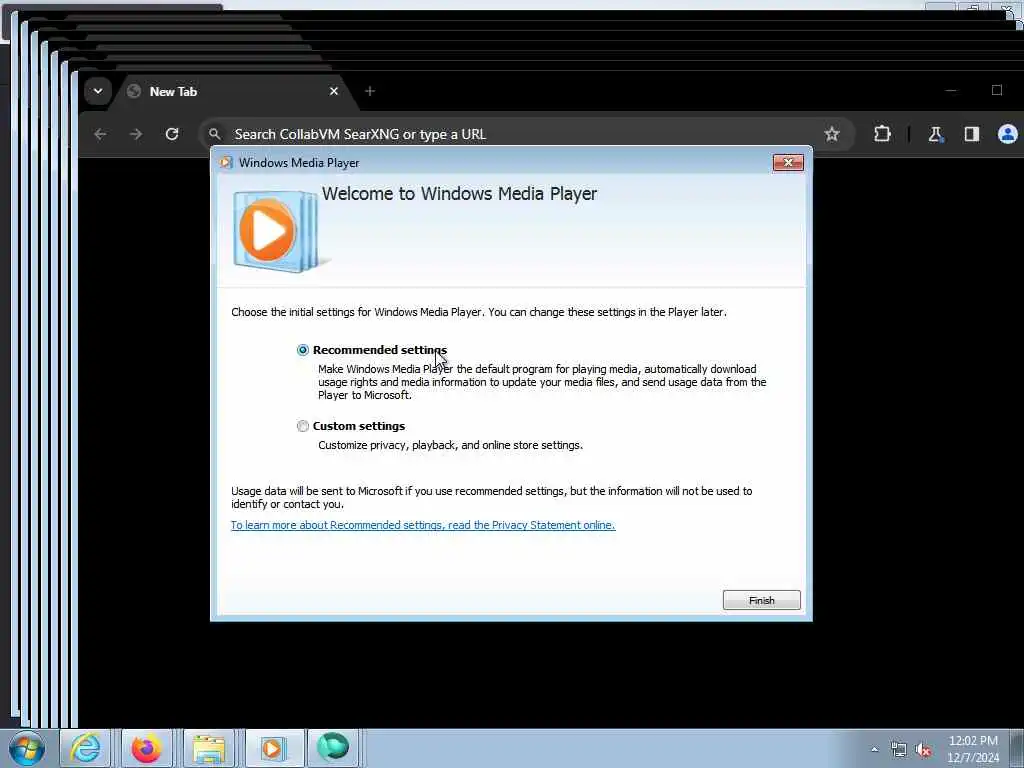Viewport: 1024px width, 768px height.
Task: Toggle the browser side panel icon
Action: tap(972, 135)
